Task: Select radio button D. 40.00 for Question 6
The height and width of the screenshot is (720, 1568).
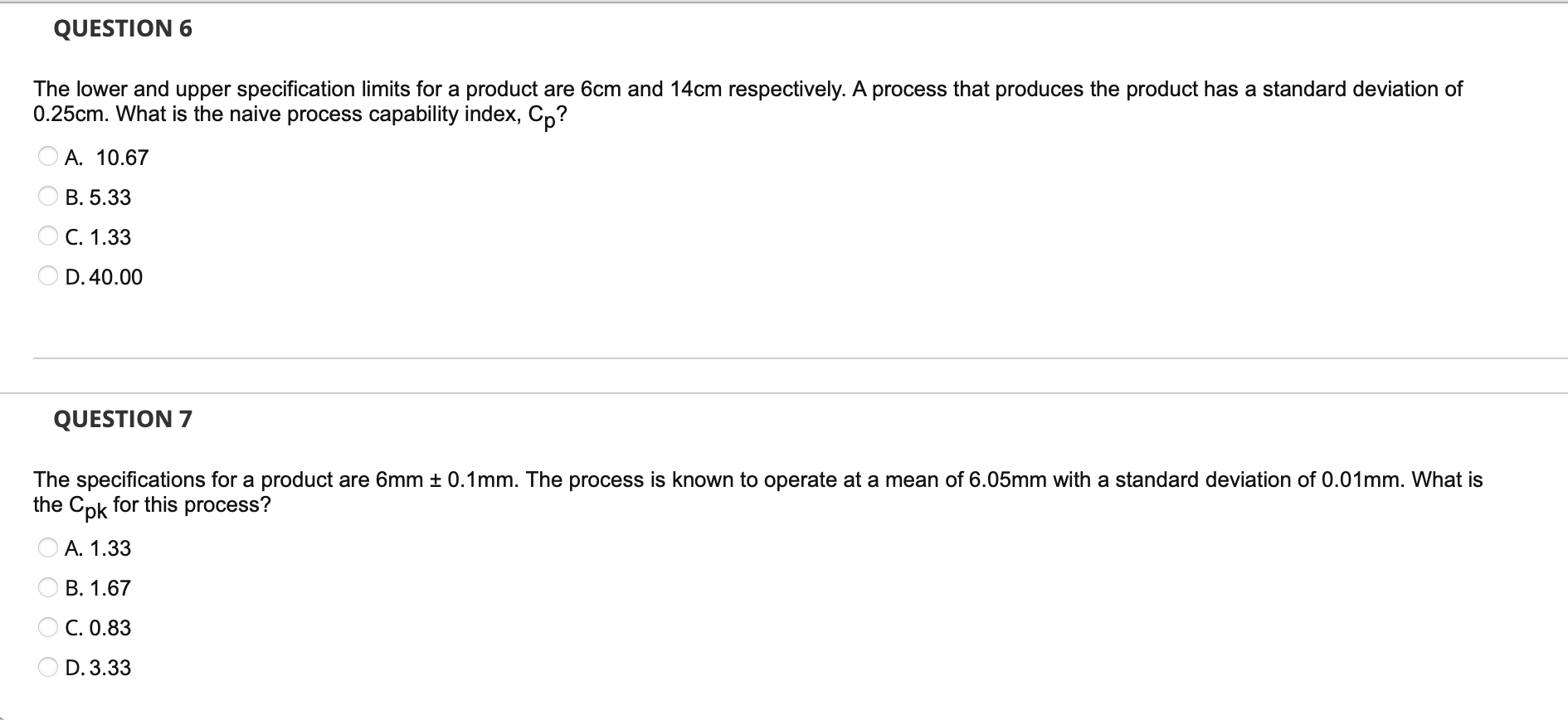Action: coord(47,275)
